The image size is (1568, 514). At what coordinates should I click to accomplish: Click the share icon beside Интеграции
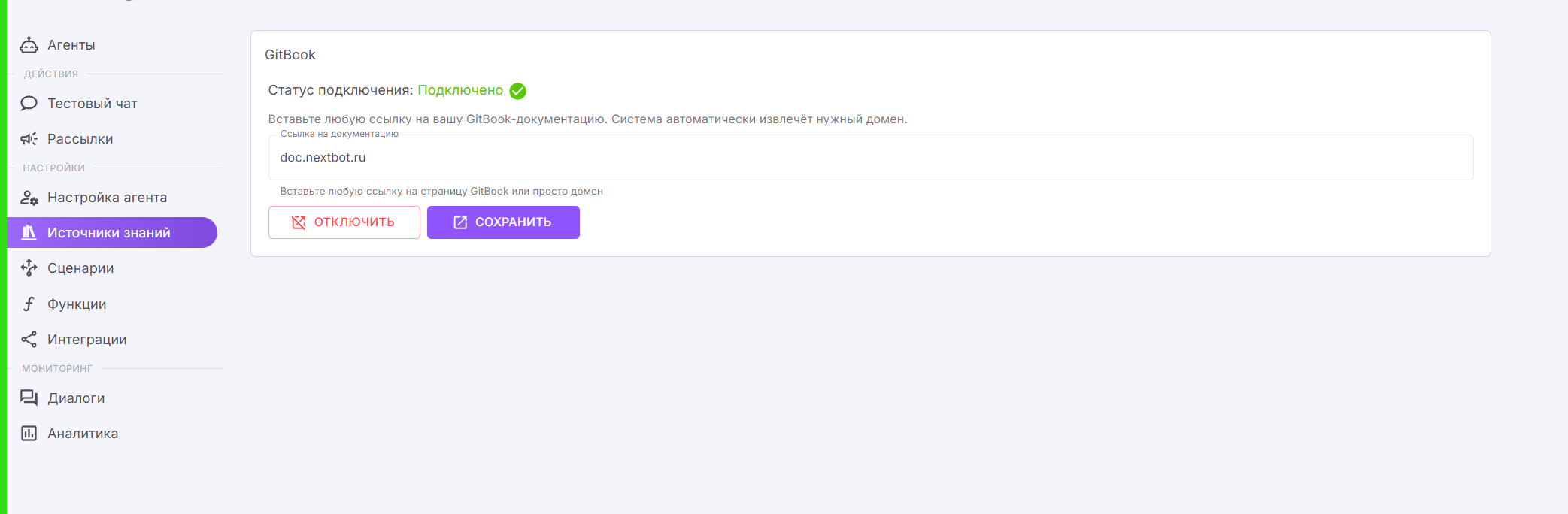click(x=29, y=340)
